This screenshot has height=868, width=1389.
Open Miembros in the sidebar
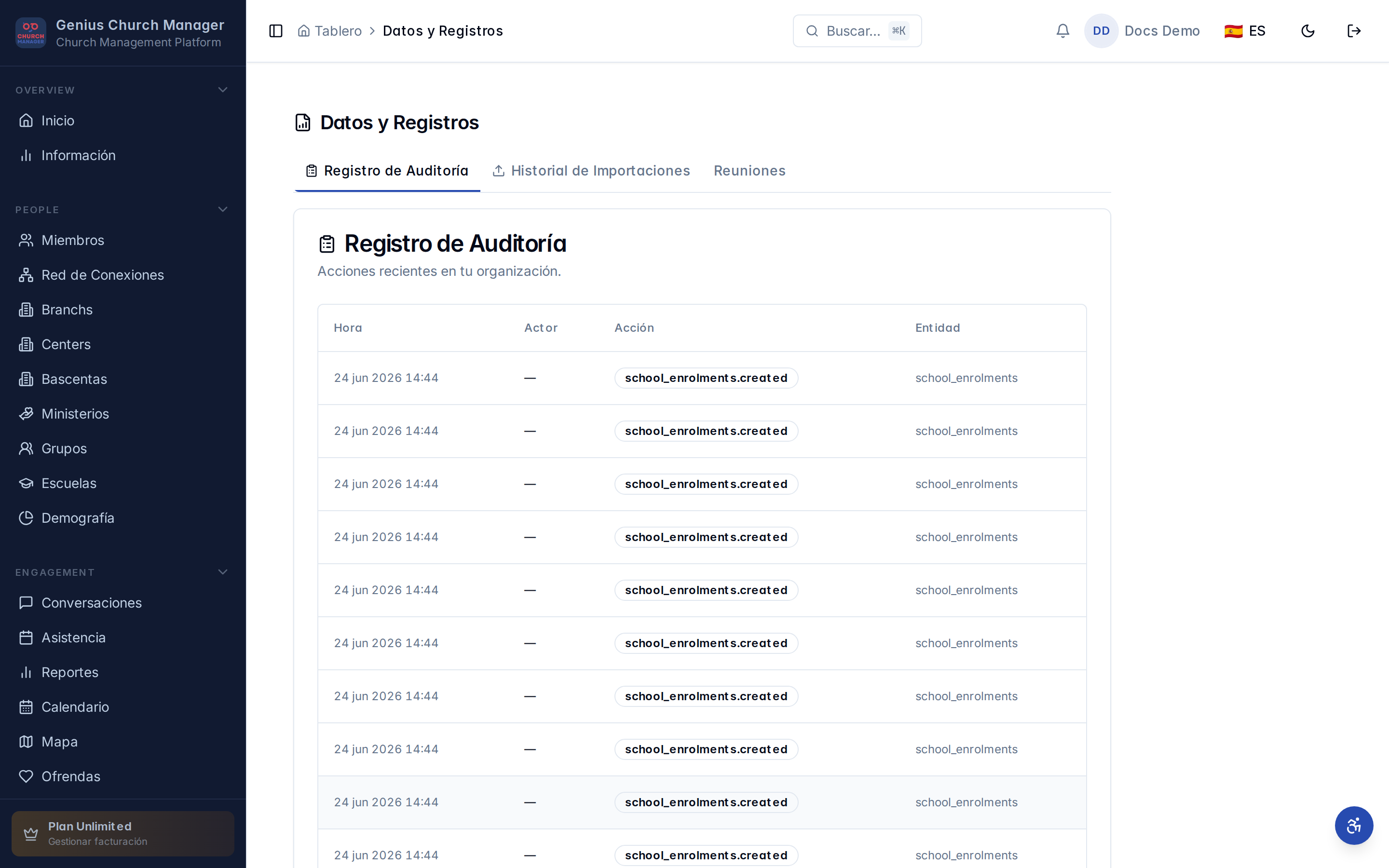[123, 240]
